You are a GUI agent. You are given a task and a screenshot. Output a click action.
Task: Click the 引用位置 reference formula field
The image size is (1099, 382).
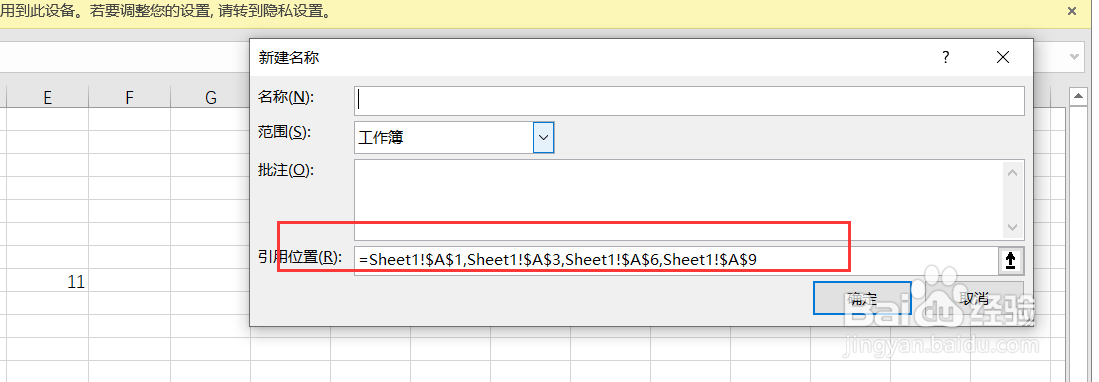click(676, 261)
